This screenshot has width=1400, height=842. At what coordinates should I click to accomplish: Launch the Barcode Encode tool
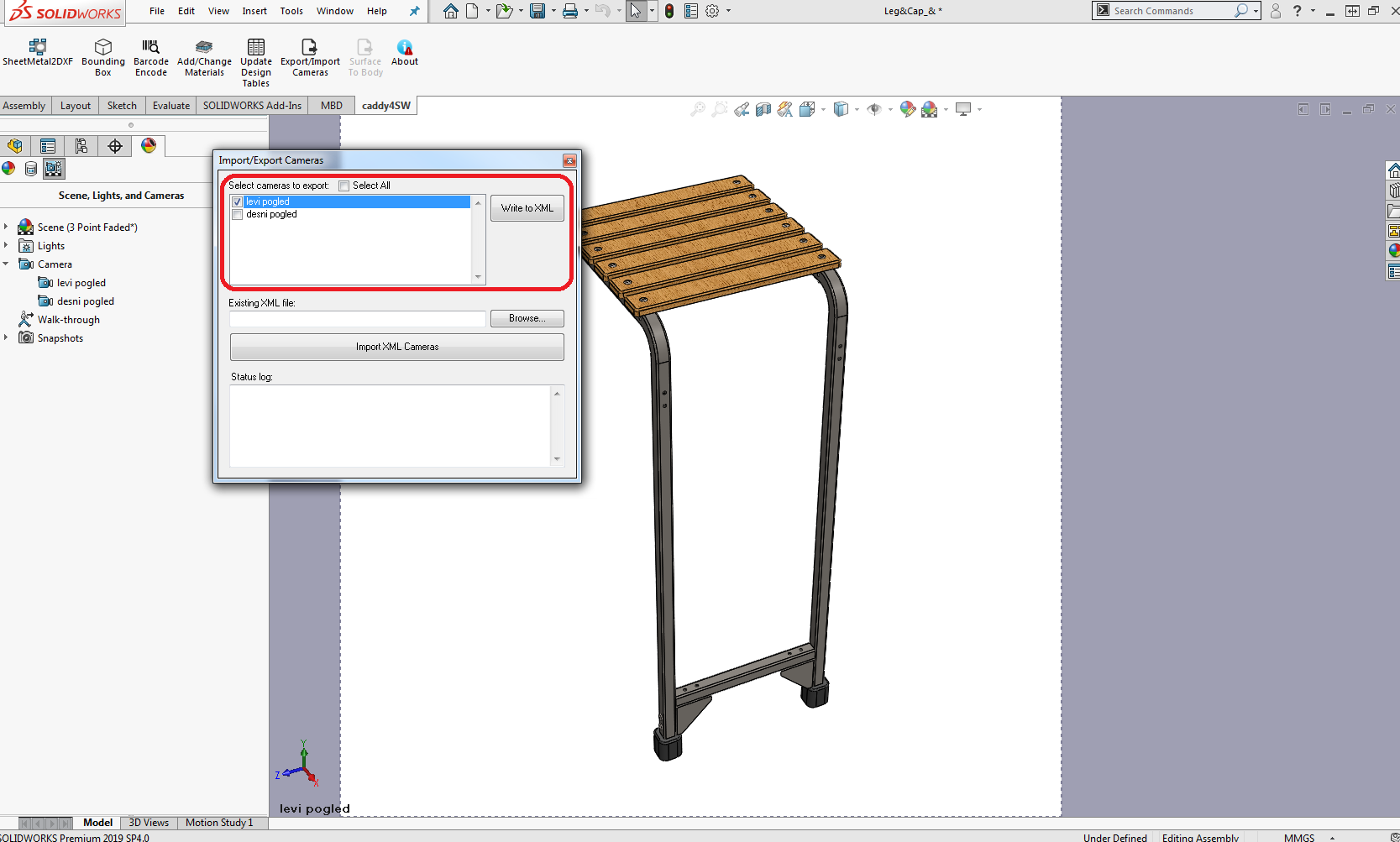[151, 48]
